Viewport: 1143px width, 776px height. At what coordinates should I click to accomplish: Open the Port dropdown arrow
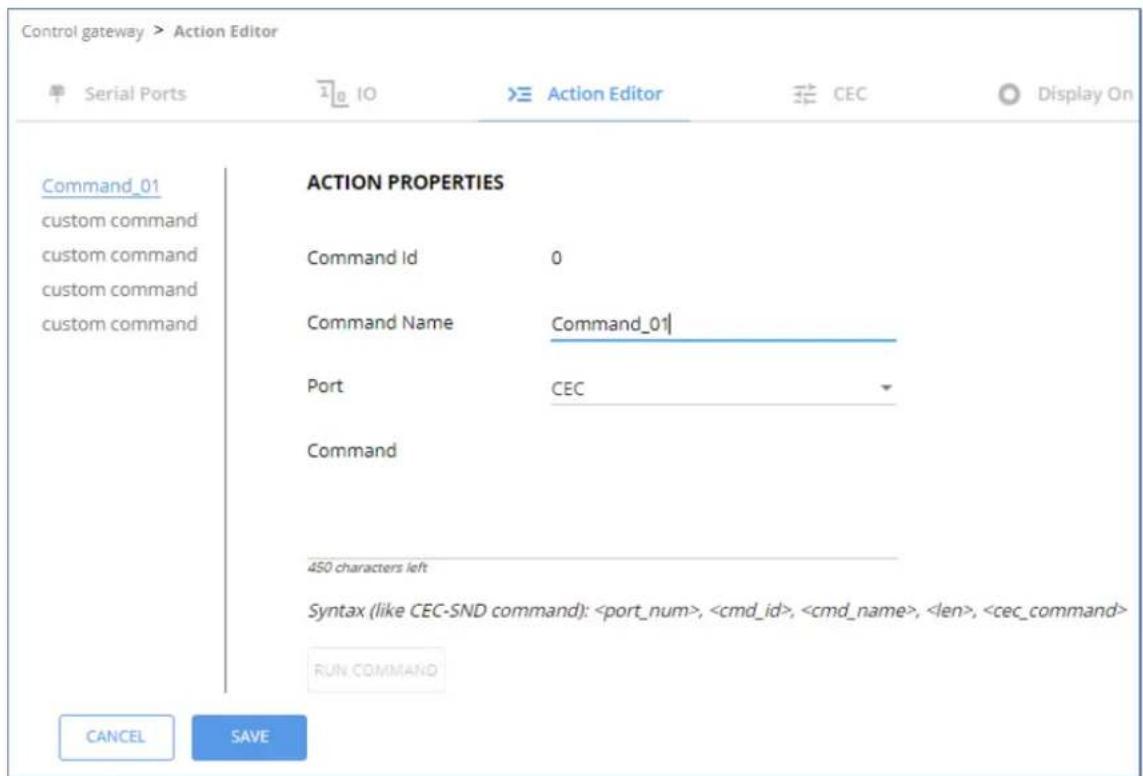tap(886, 388)
